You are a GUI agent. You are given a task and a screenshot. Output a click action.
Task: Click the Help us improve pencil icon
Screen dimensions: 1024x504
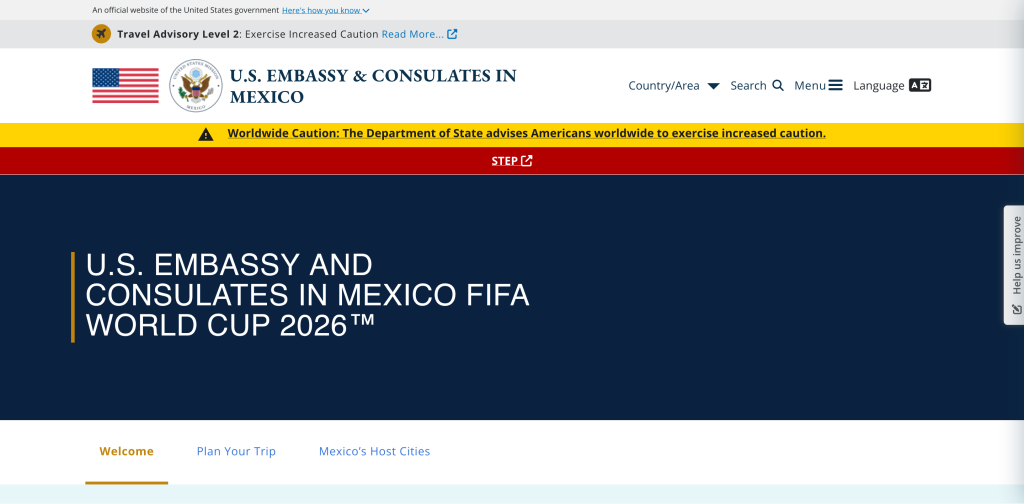tap(1016, 309)
